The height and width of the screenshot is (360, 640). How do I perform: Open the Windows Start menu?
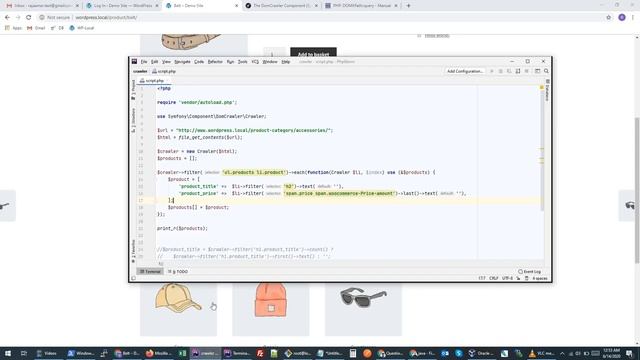point(8,353)
